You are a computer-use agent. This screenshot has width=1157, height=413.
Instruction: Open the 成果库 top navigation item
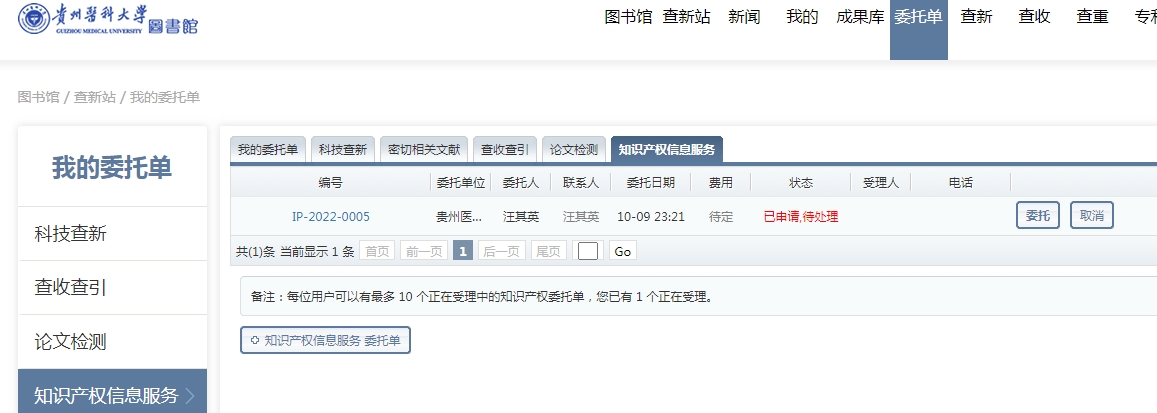tap(860, 16)
